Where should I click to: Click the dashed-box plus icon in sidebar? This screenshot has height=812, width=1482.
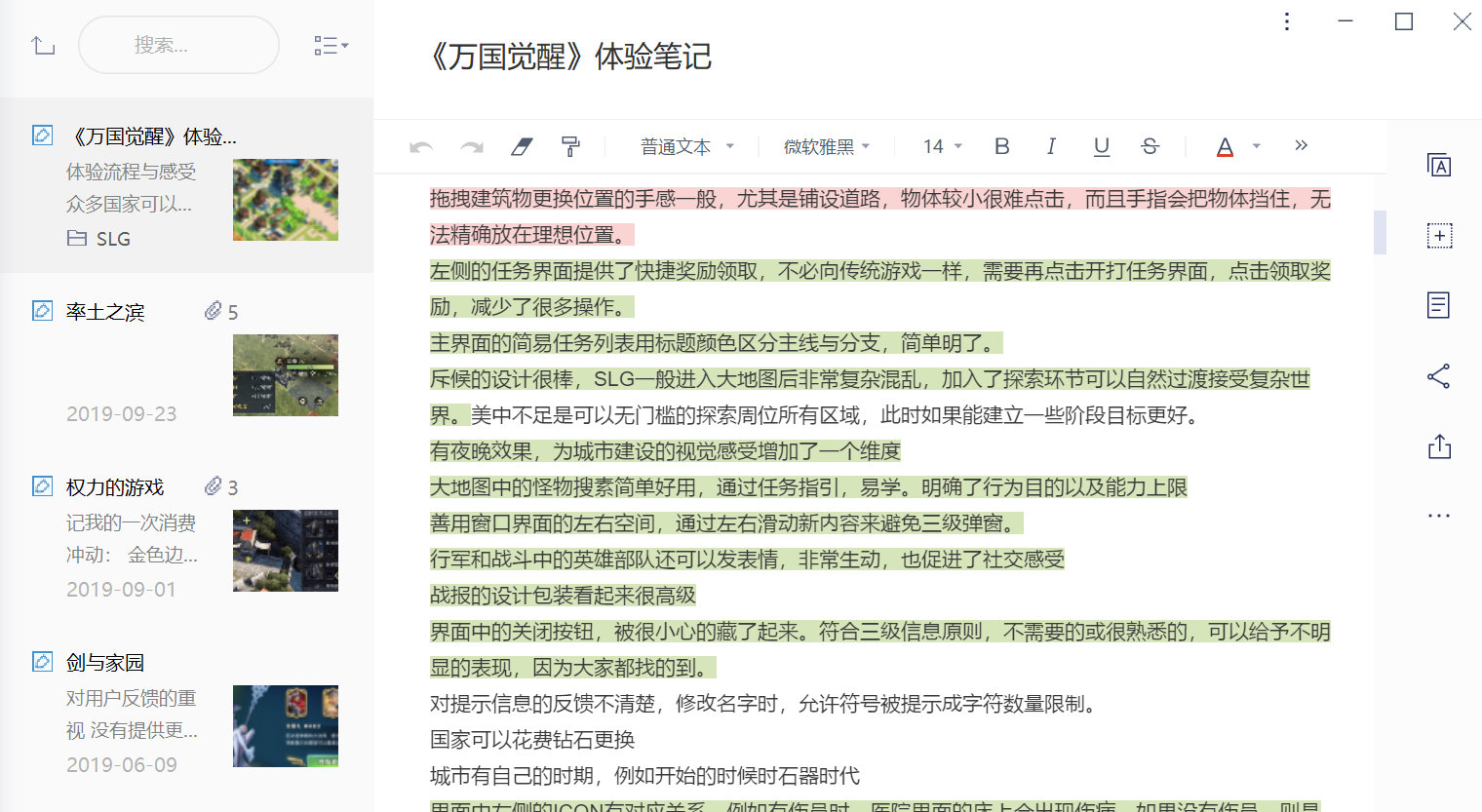pyautogui.click(x=1439, y=236)
